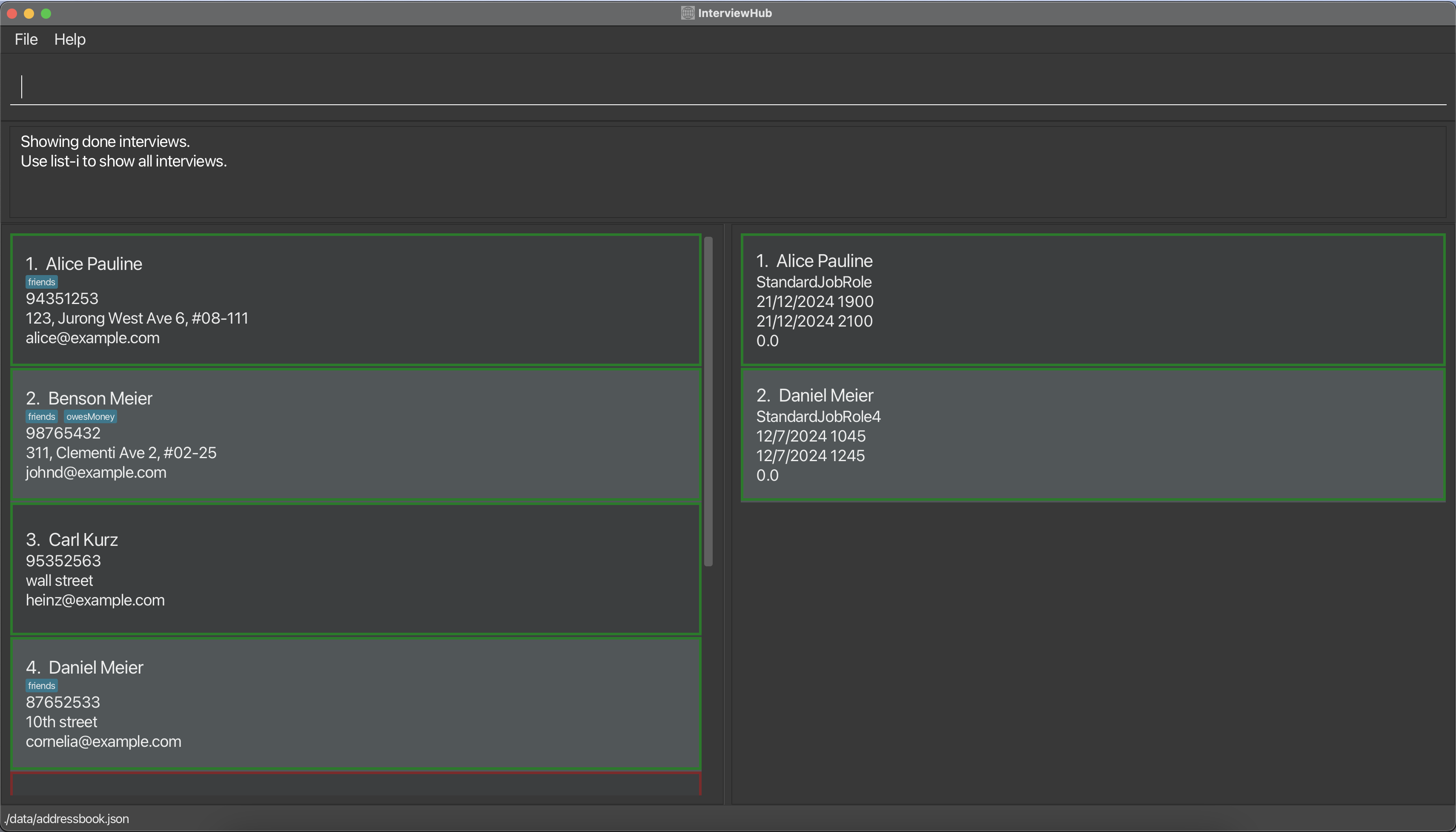Click start time 21/12/2024 1900

click(x=814, y=302)
